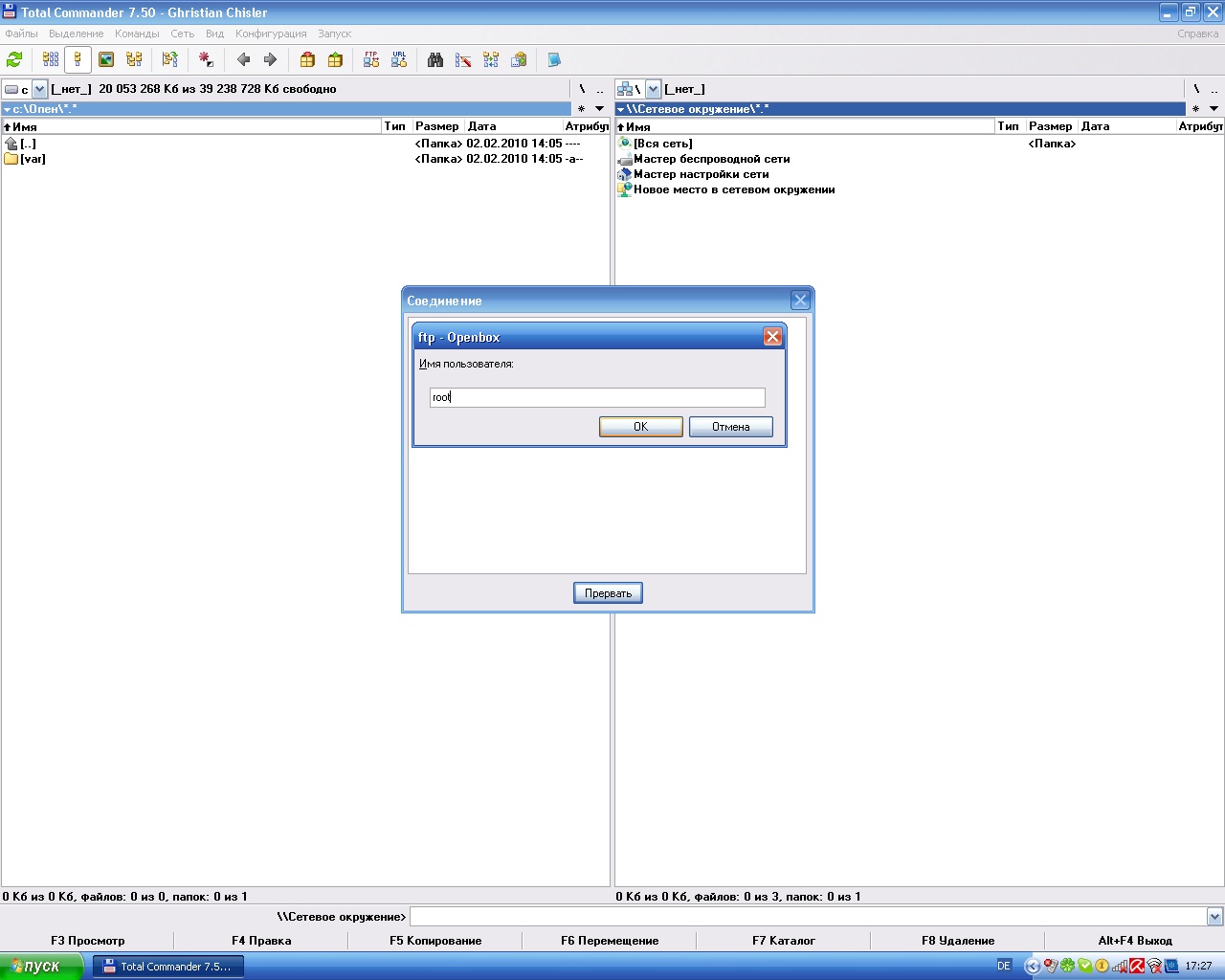Open the Команды menu

tap(137, 33)
